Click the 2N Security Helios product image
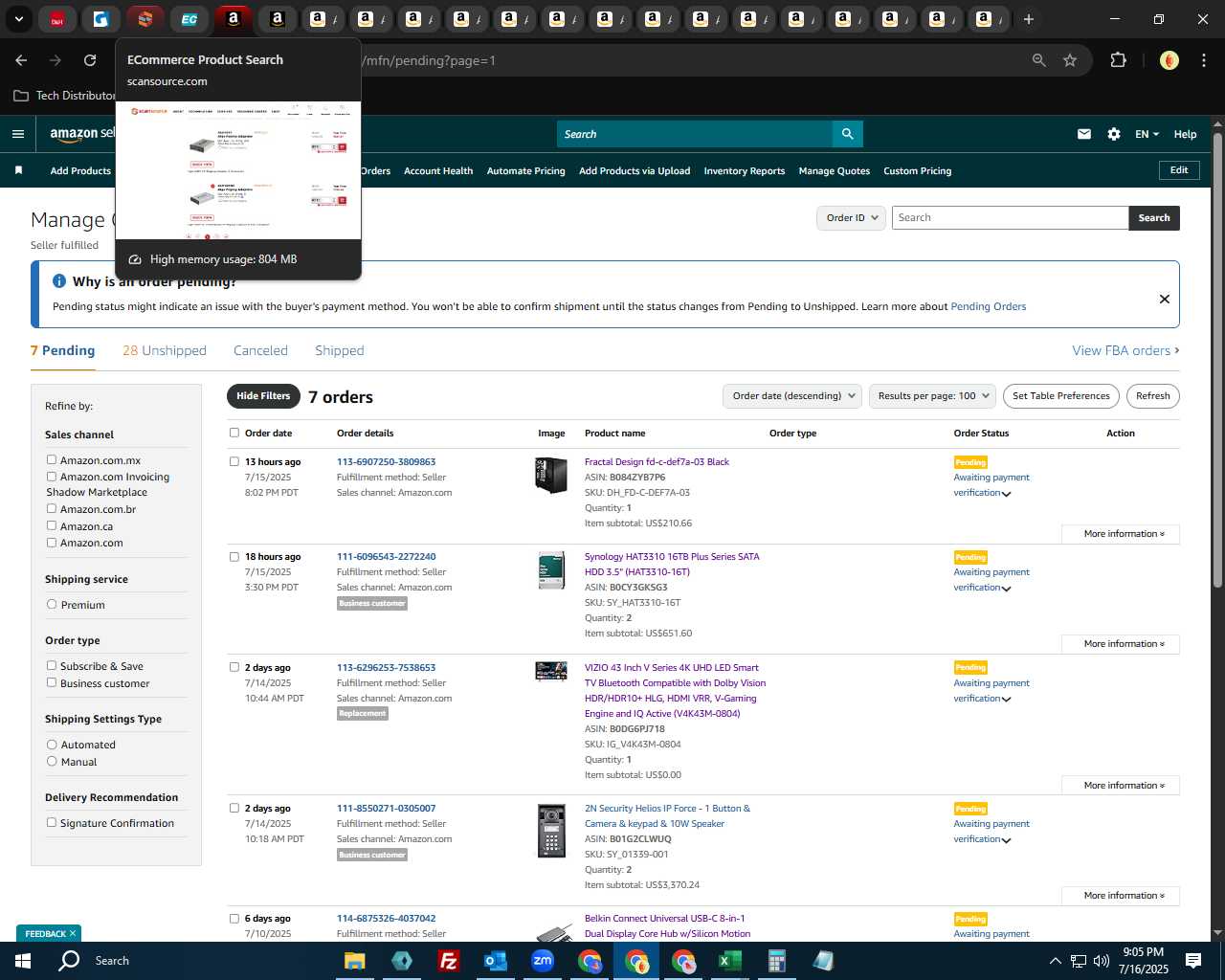1225x980 pixels. click(x=551, y=831)
